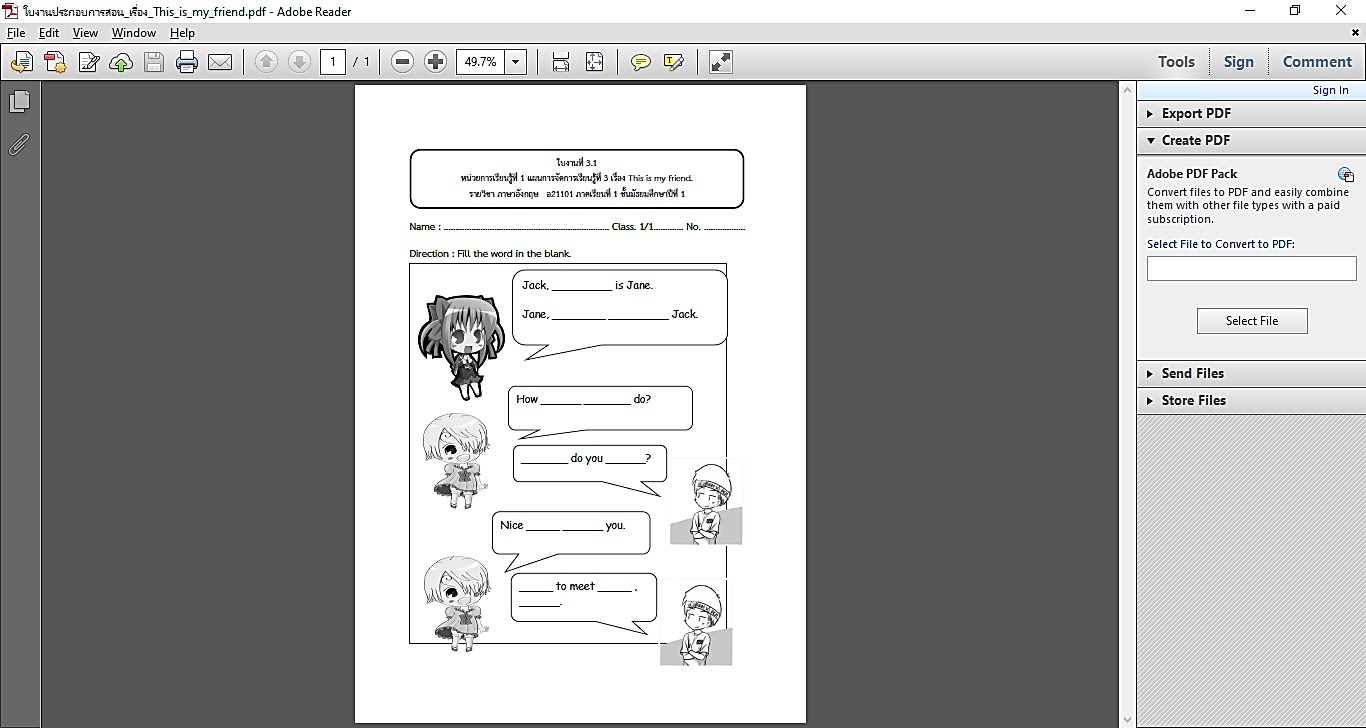Click the Create PDF online icon

[21, 62]
